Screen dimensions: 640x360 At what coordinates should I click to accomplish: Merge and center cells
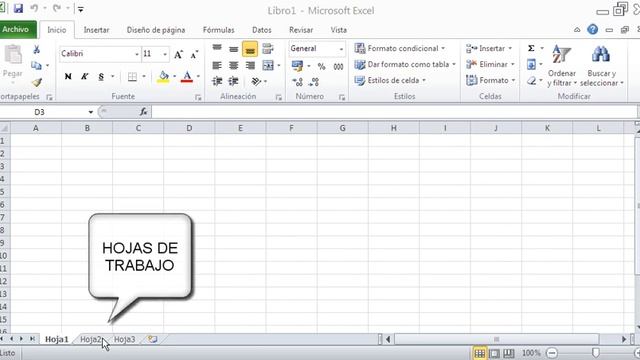268,65
